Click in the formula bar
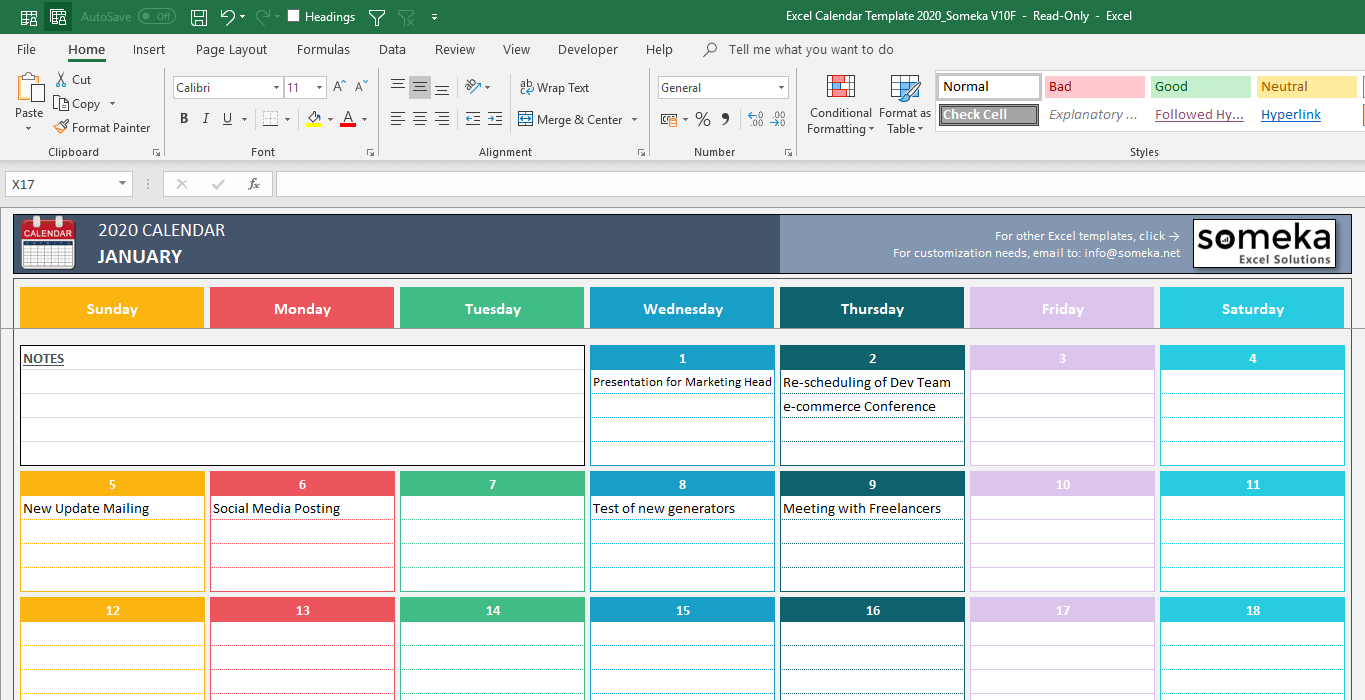 pos(820,184)
